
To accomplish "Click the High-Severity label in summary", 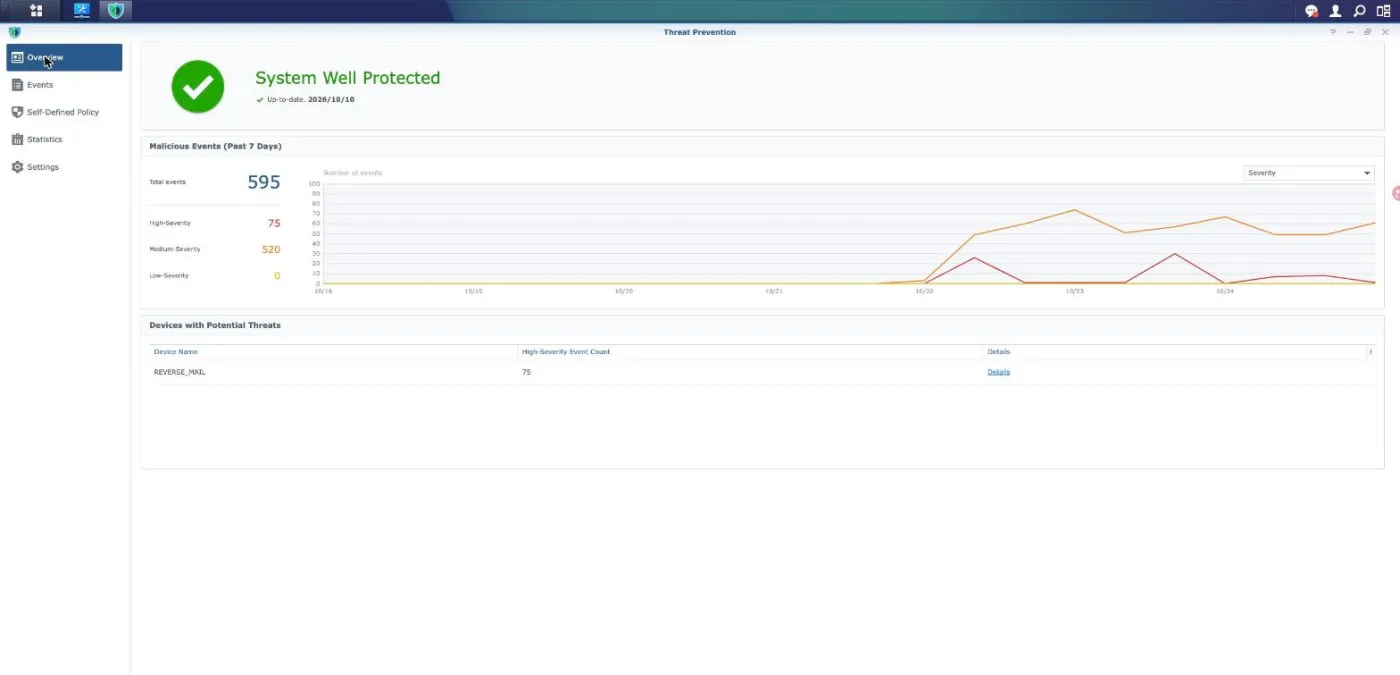I will click(170, 223).
